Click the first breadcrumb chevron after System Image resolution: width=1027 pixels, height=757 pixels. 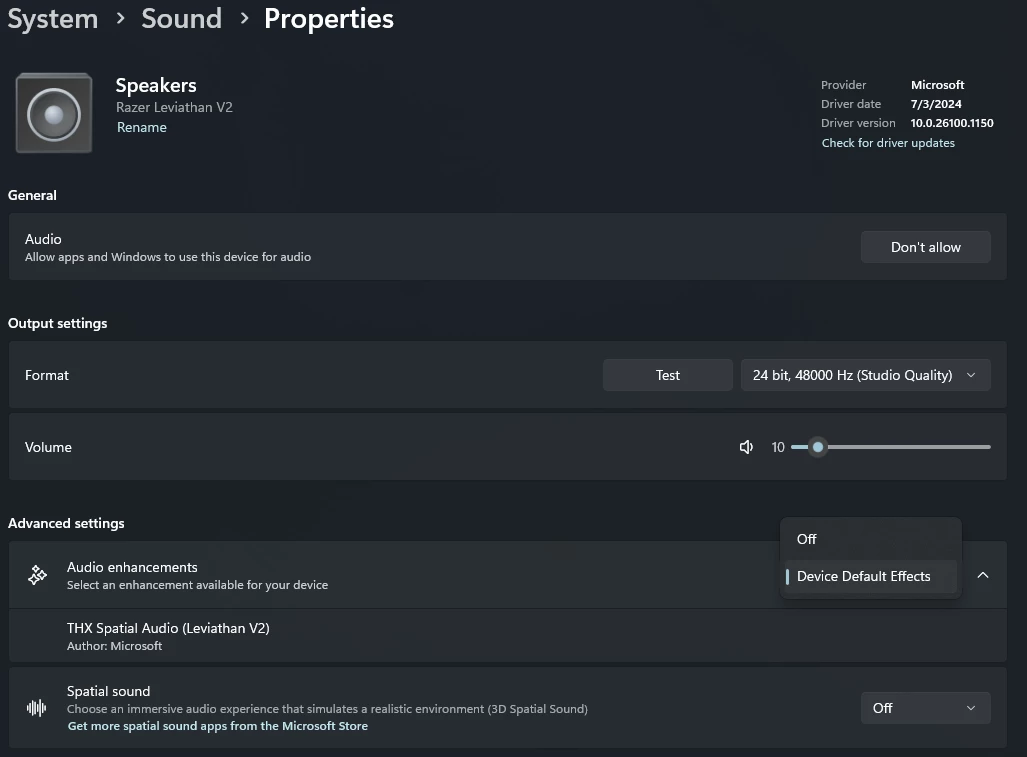click(x=120, y=18)
